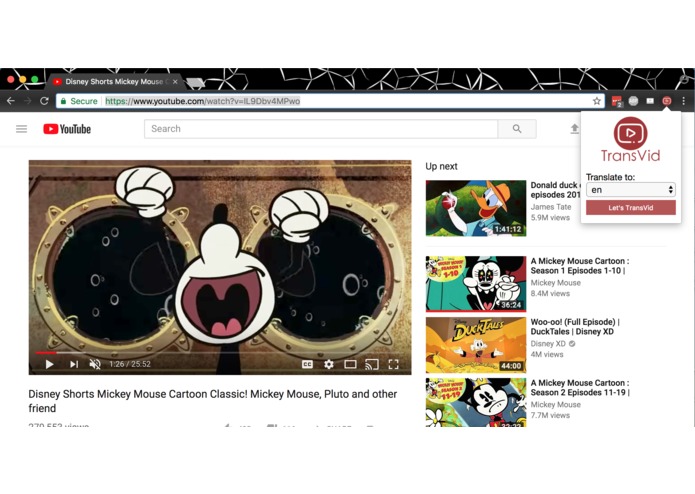Click the Up next heading

pos(441,166)
